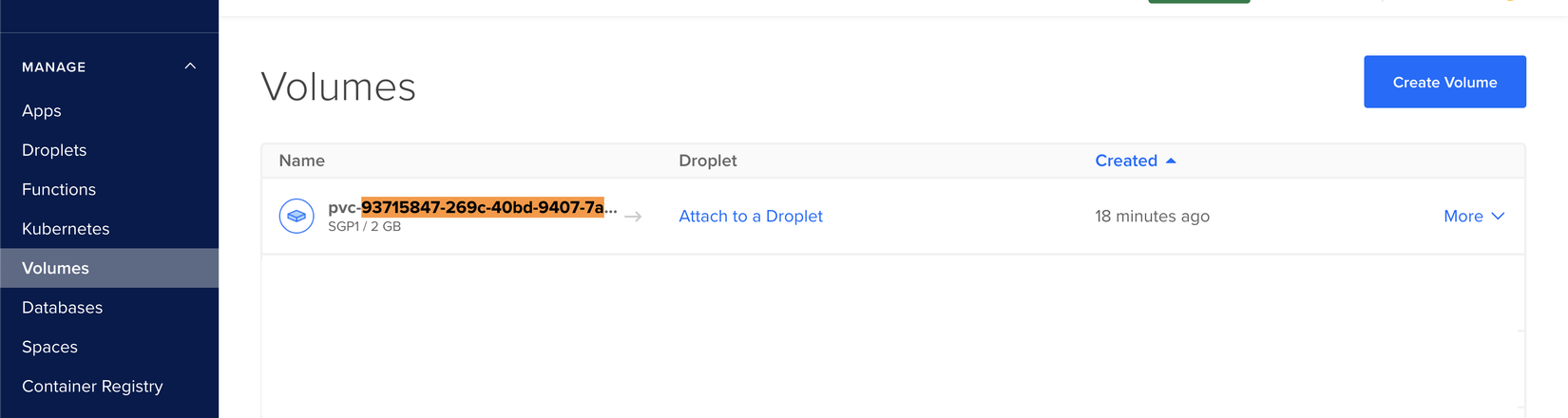1568x418 pixels.
Task: Open the pvc-93715847 volume name
Action: click(x=472, y=208)
